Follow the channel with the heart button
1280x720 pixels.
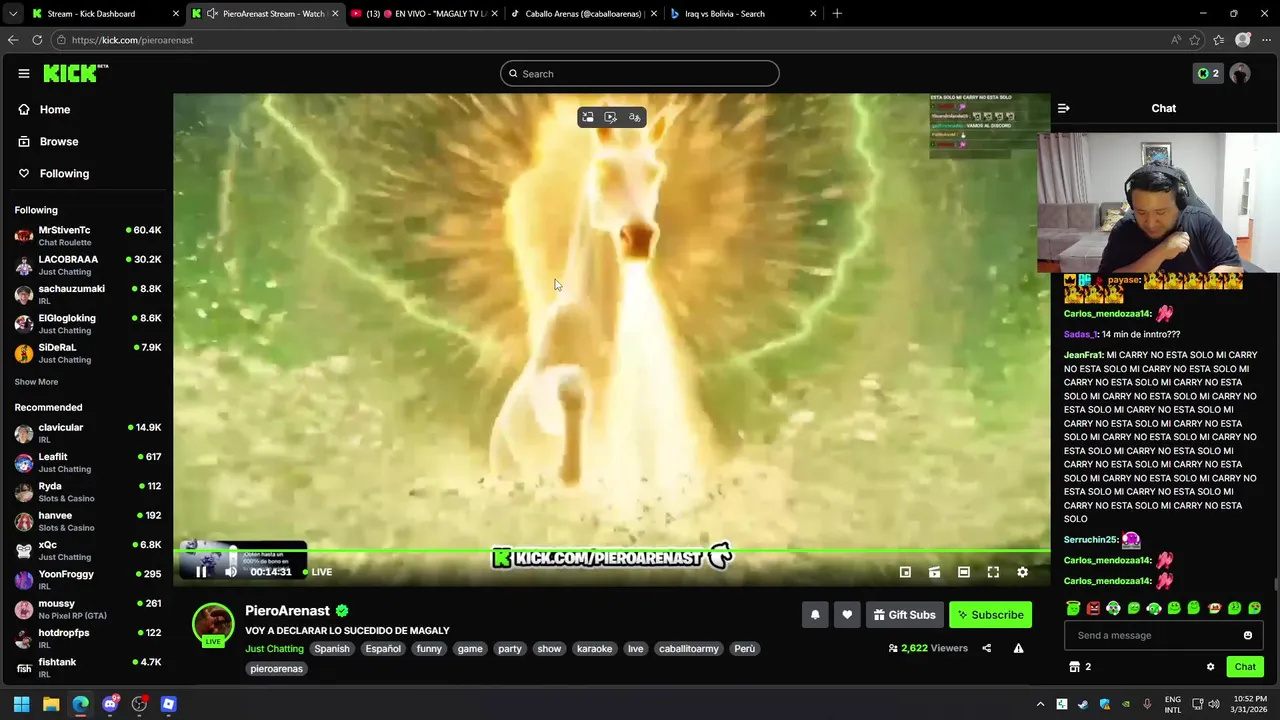tap(847, 615)
